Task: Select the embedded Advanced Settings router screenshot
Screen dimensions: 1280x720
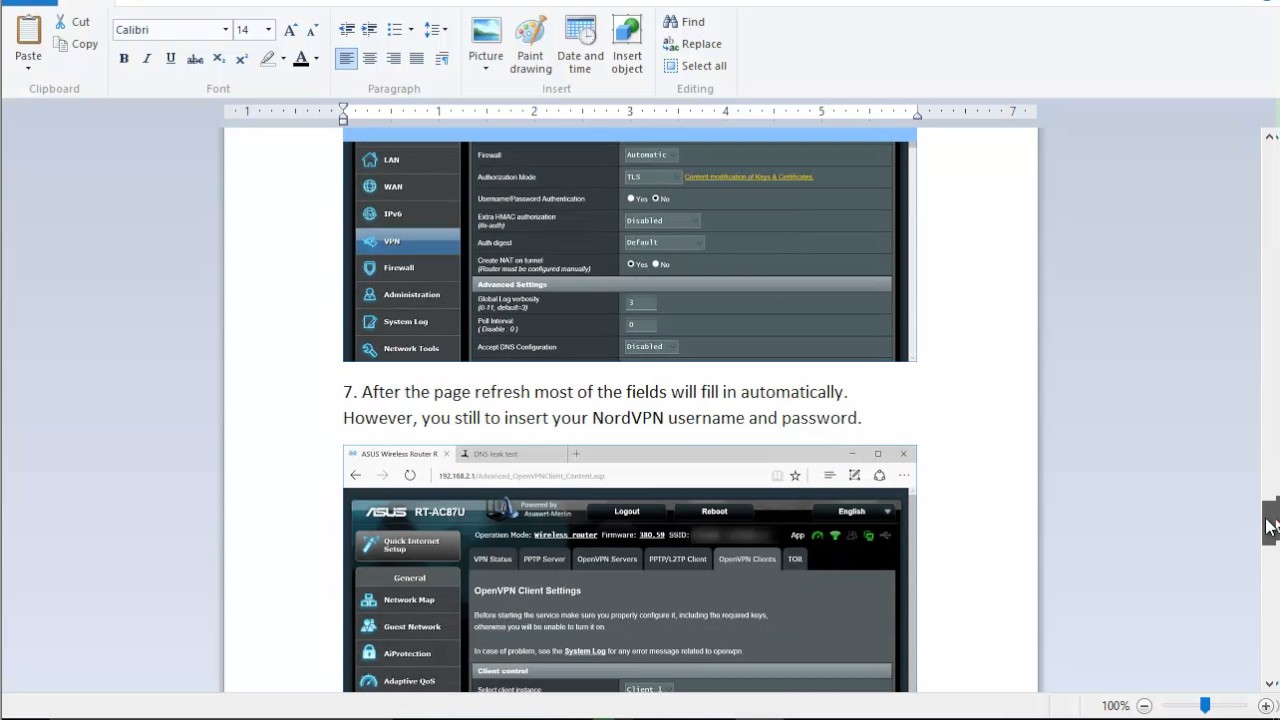Action: (630, 245)
